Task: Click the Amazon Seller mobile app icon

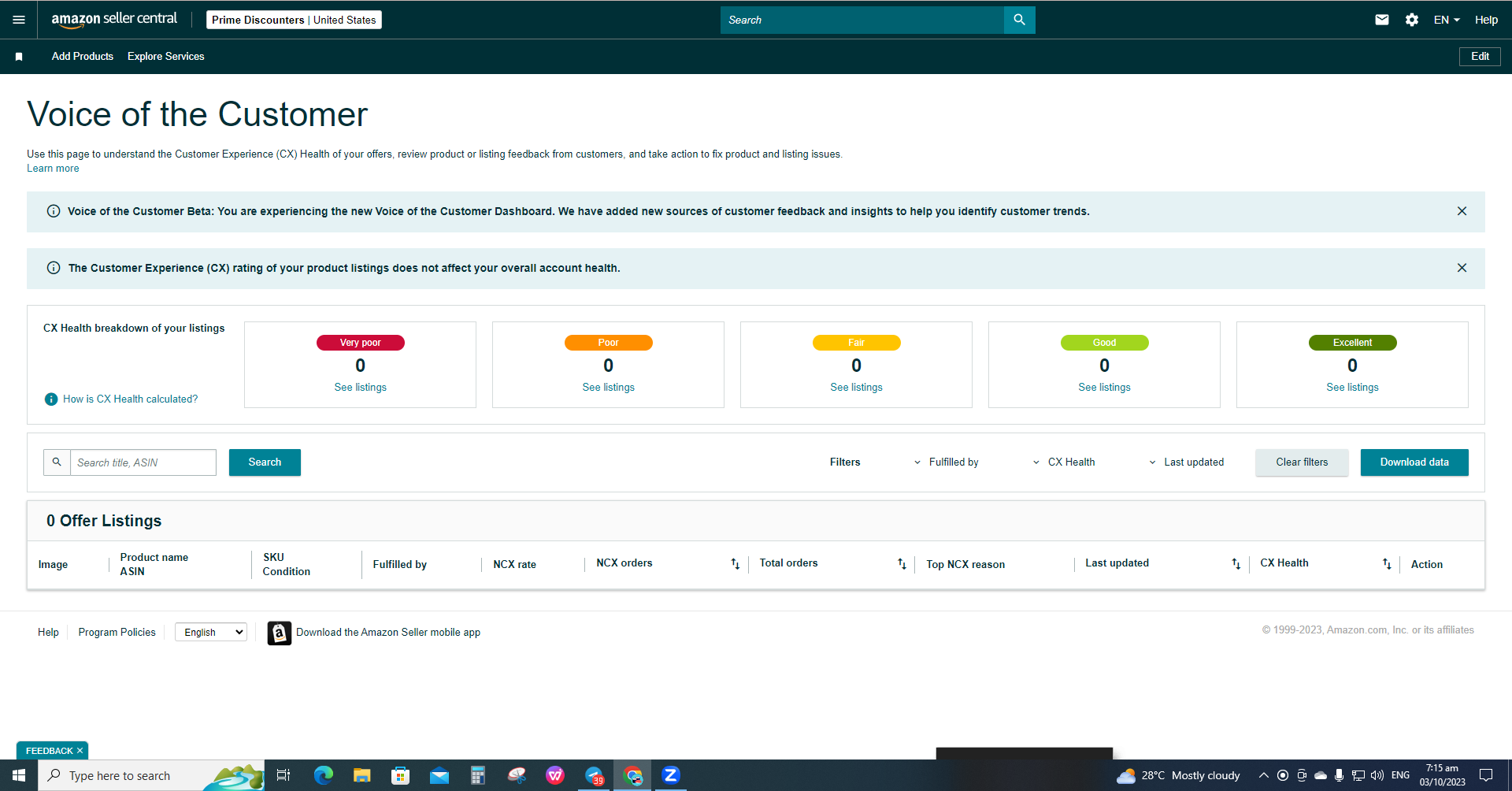Action: pyautogui.click(x=279, y=633)
